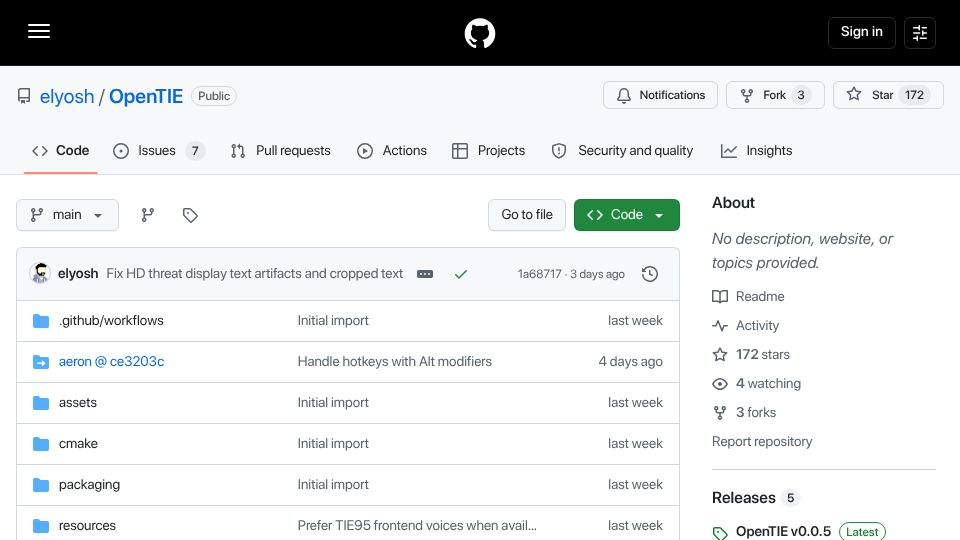Viewport: 960px width, 540px height.
Task: Open the Insights tab
Action: tap(757, 151)
